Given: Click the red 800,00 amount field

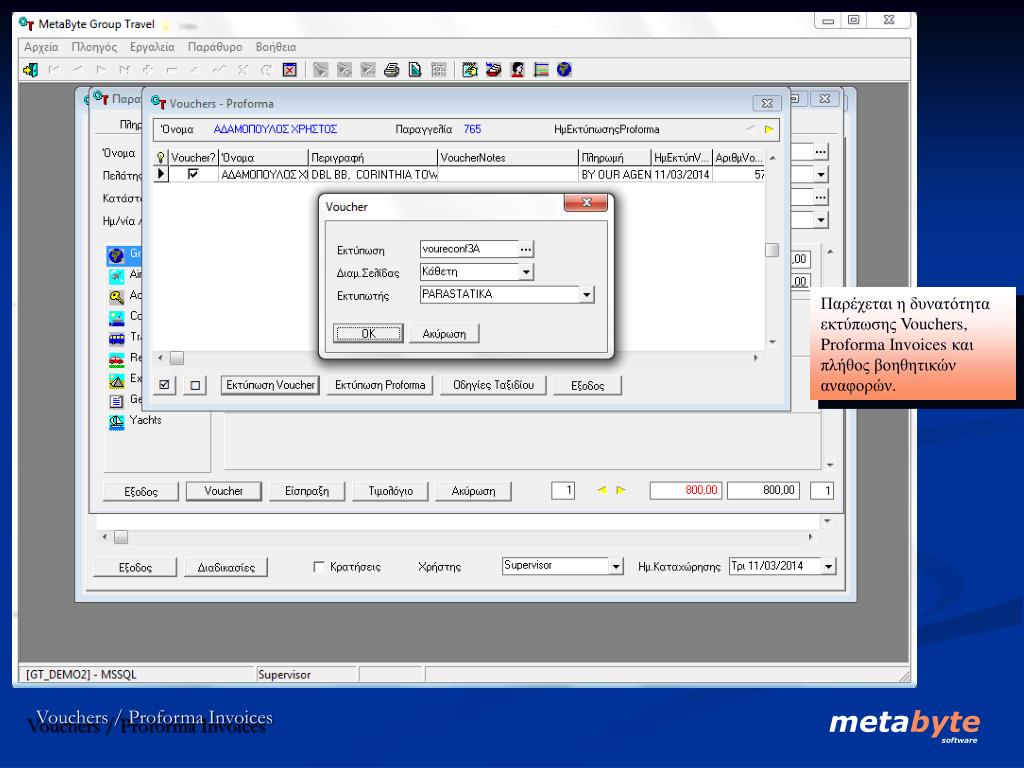Looking at the screenshot, I should tap(686, 490).
